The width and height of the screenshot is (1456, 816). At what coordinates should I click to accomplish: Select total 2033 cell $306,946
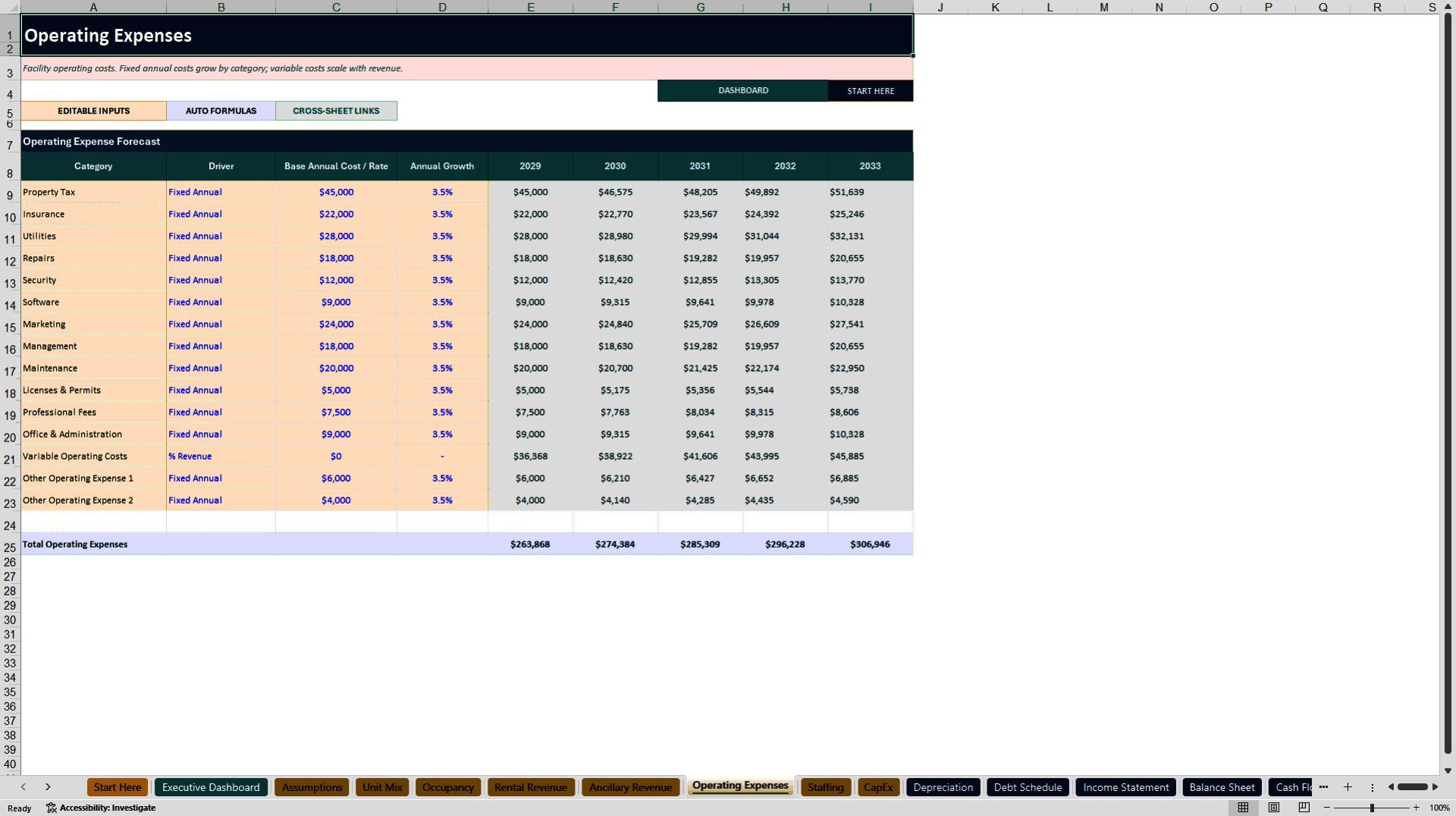point(870,544)
